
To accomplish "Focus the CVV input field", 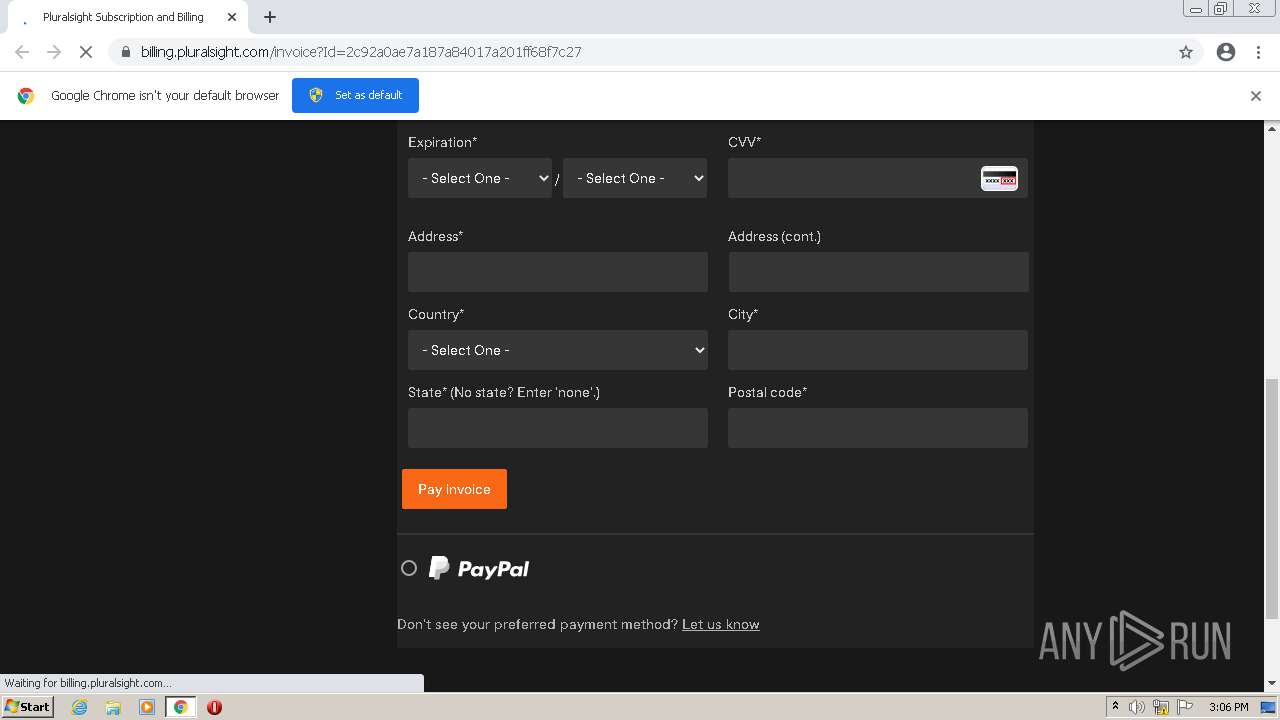I will pos(878,178).
